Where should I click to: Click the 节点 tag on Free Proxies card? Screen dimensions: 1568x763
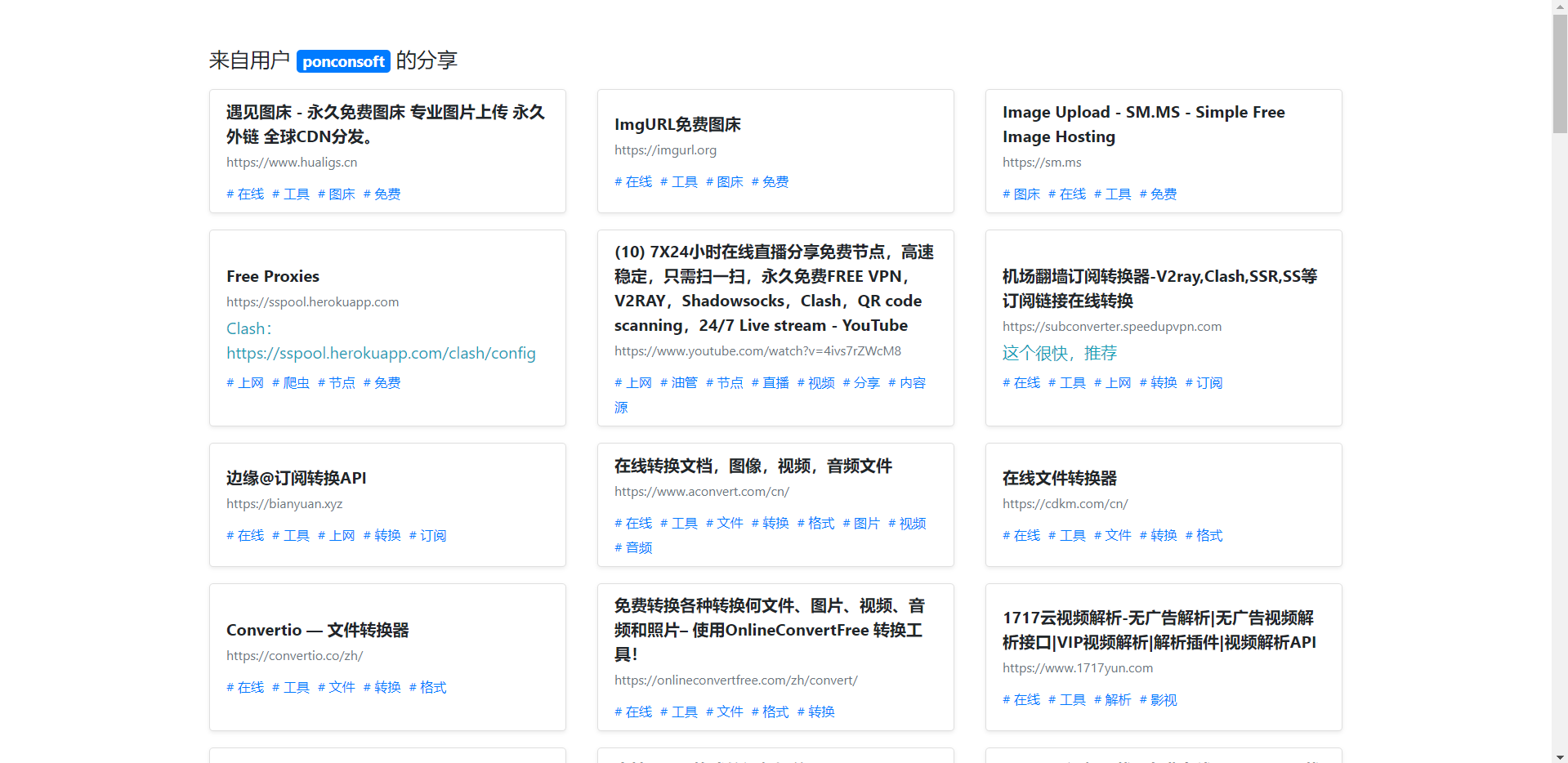click(337, 382)
